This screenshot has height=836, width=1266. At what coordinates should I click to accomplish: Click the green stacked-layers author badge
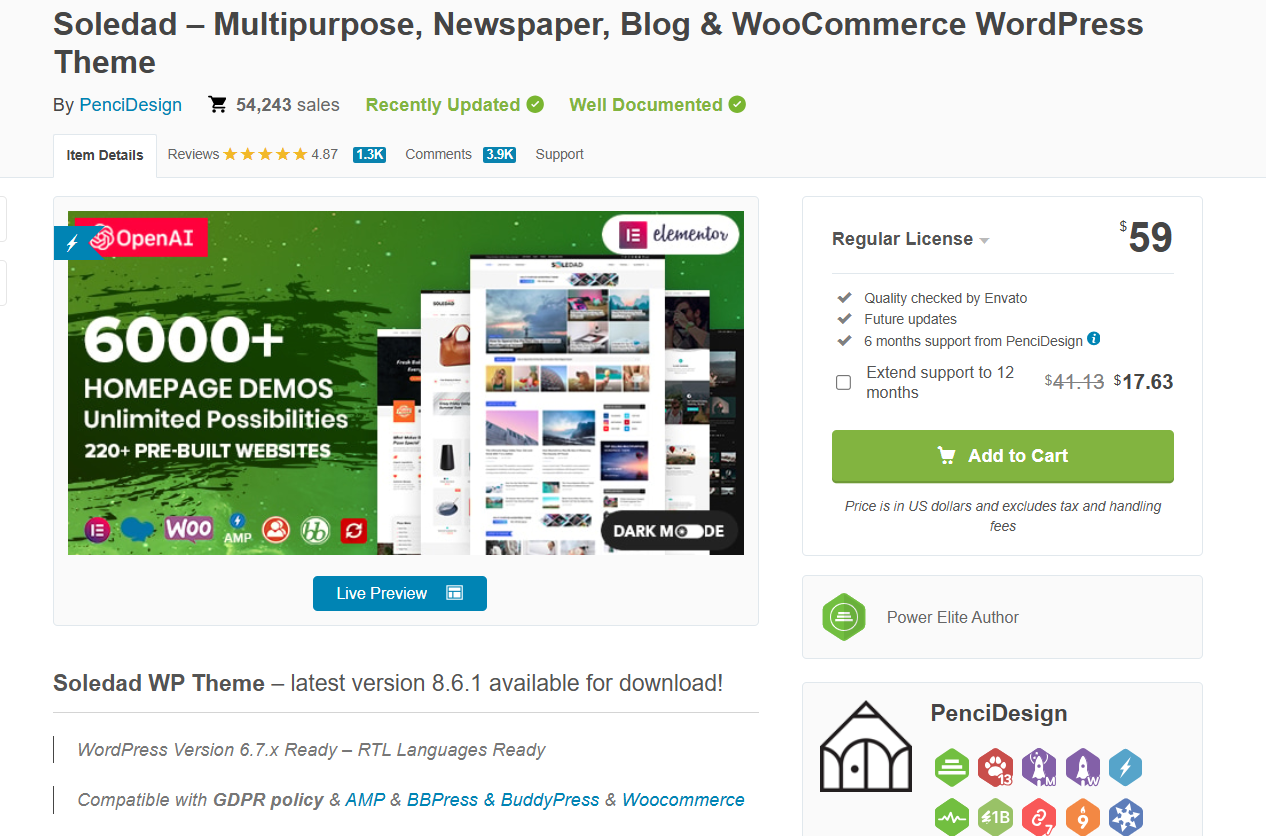(952, 768)
